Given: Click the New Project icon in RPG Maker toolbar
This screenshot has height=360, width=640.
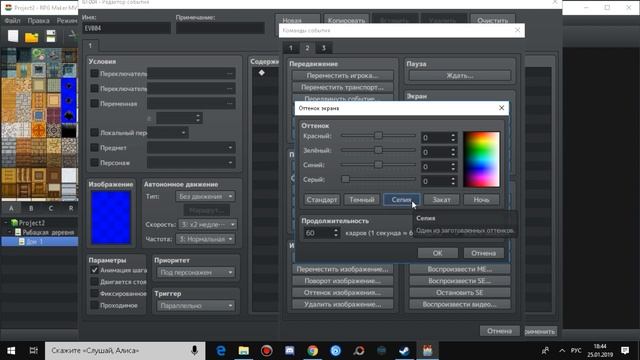Looking at the screenshot, I should pyautogui.click(x=13, y=36).
